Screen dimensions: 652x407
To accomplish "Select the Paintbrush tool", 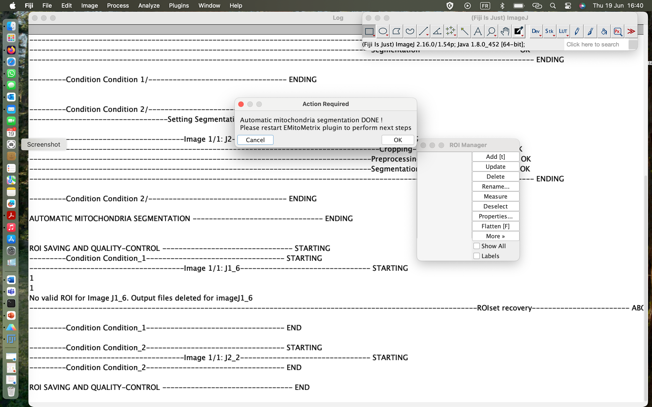I will (x=590, y=31).
